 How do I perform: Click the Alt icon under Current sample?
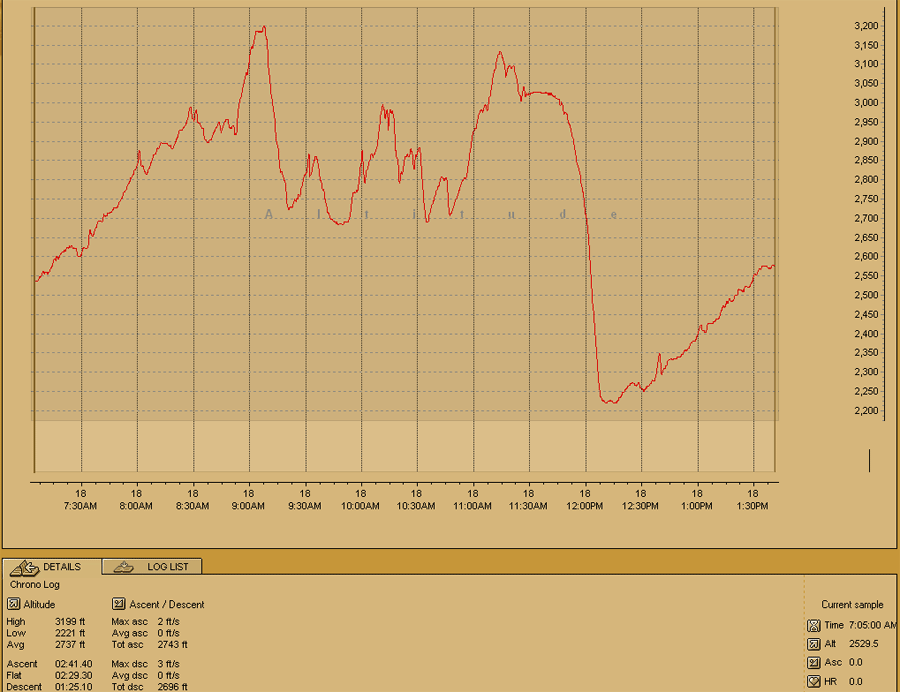813,643
